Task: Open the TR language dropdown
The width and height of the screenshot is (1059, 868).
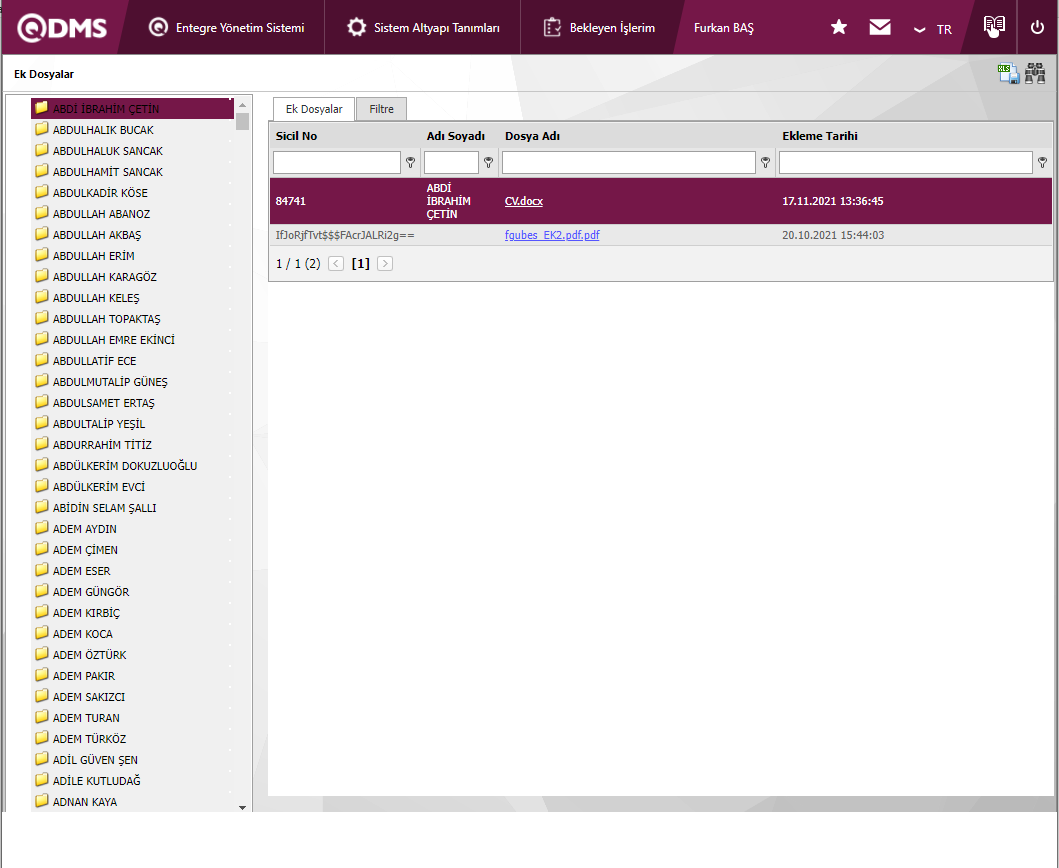Action: [933, 29]
